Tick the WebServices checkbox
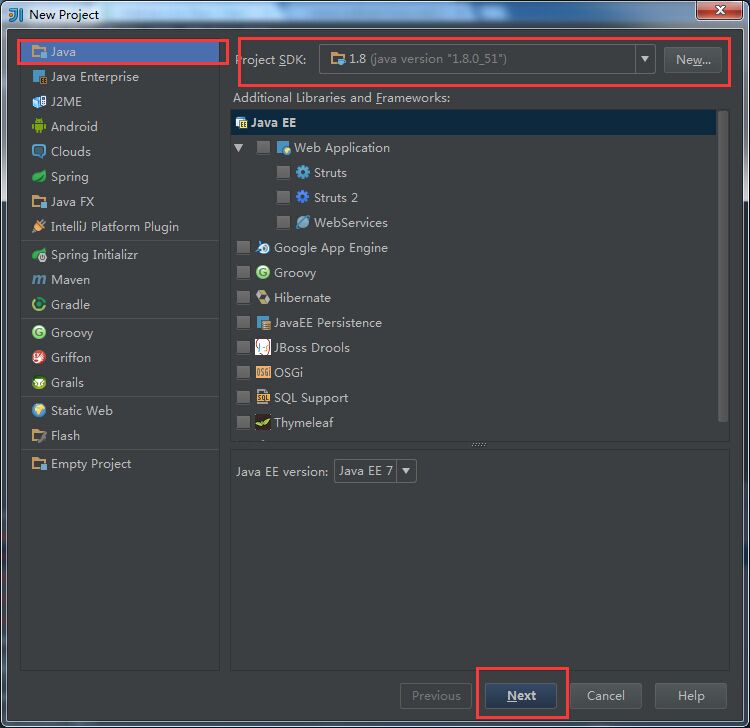This screenshot has width=750, height=728. 283,222
